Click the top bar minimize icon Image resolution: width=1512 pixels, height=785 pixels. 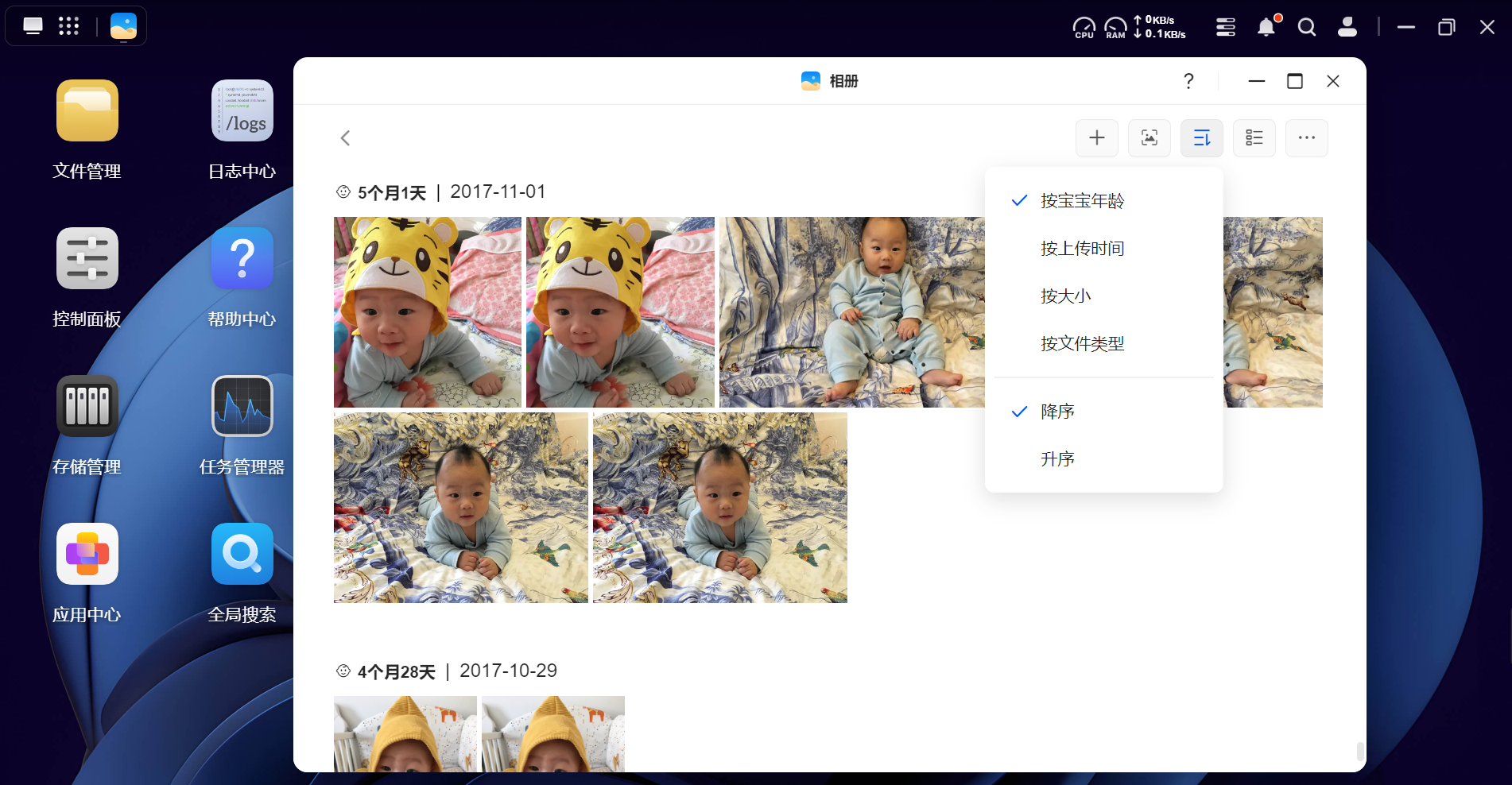point(1406,27)
